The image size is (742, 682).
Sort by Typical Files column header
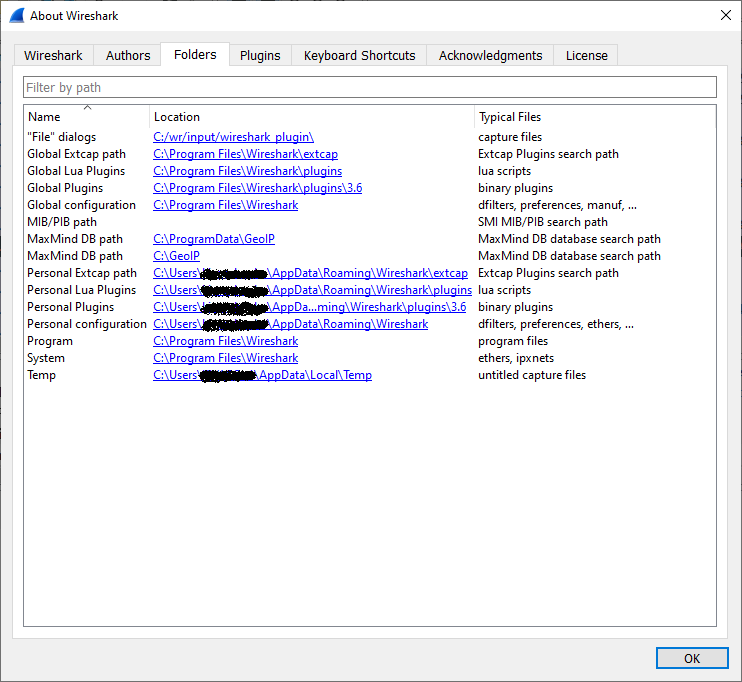tap(595, 116)
